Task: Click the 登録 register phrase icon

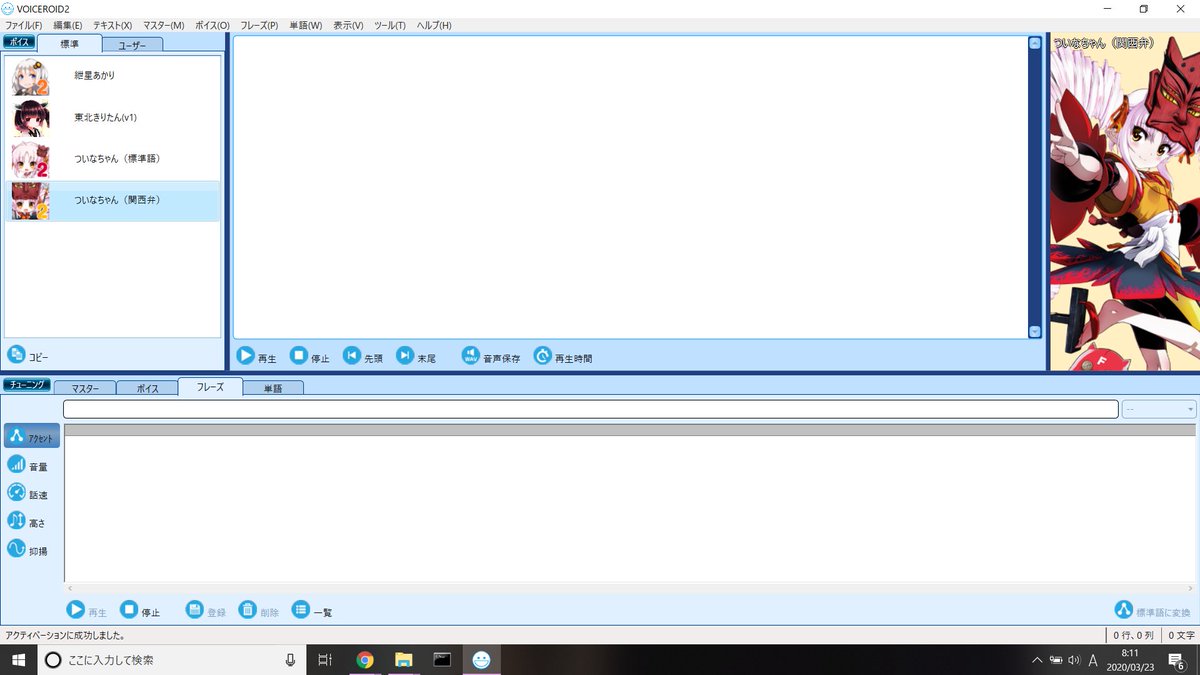Action: tap(195, 609)
